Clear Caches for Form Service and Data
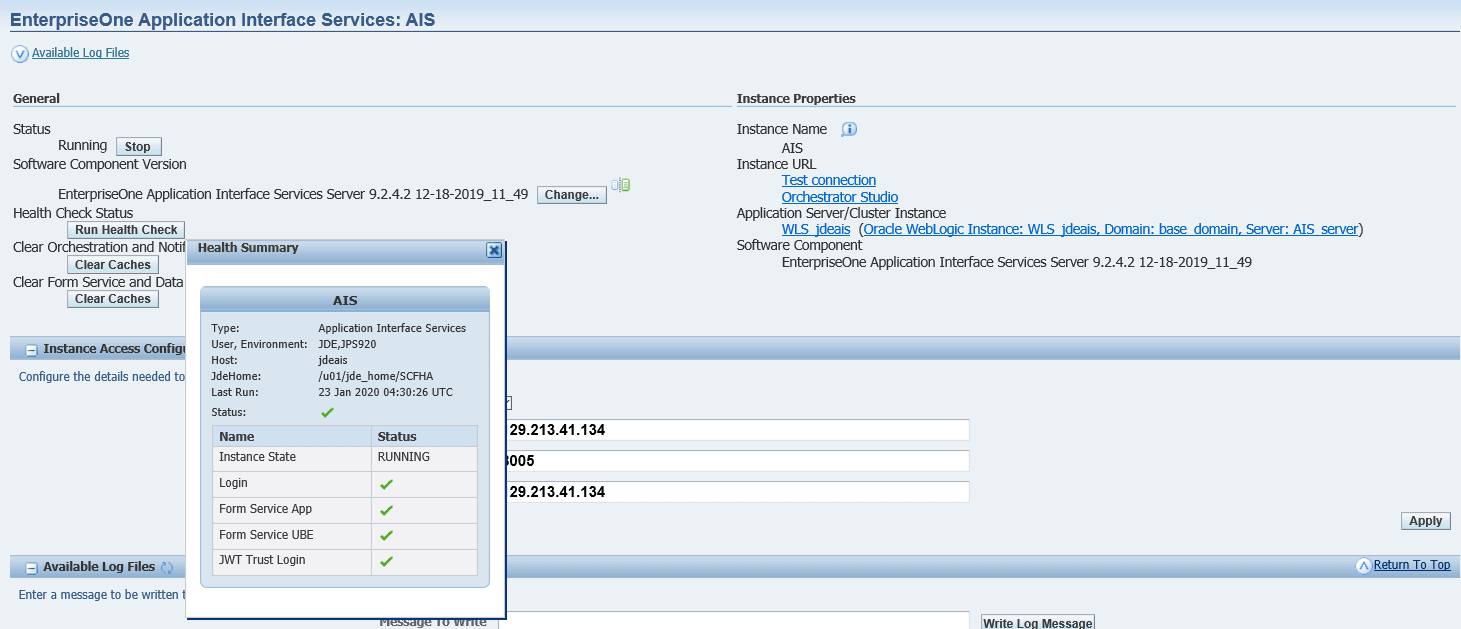Viewport: 1461px width, 629px height. tap(113, 299)
